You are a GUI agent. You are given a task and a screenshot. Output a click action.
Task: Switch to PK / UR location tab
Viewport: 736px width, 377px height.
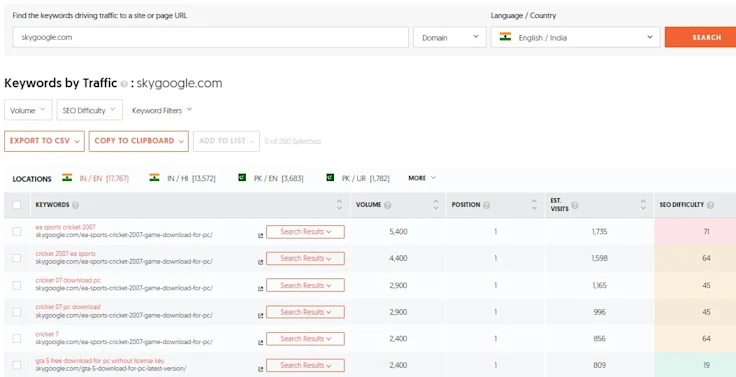[x=366, y=178]
